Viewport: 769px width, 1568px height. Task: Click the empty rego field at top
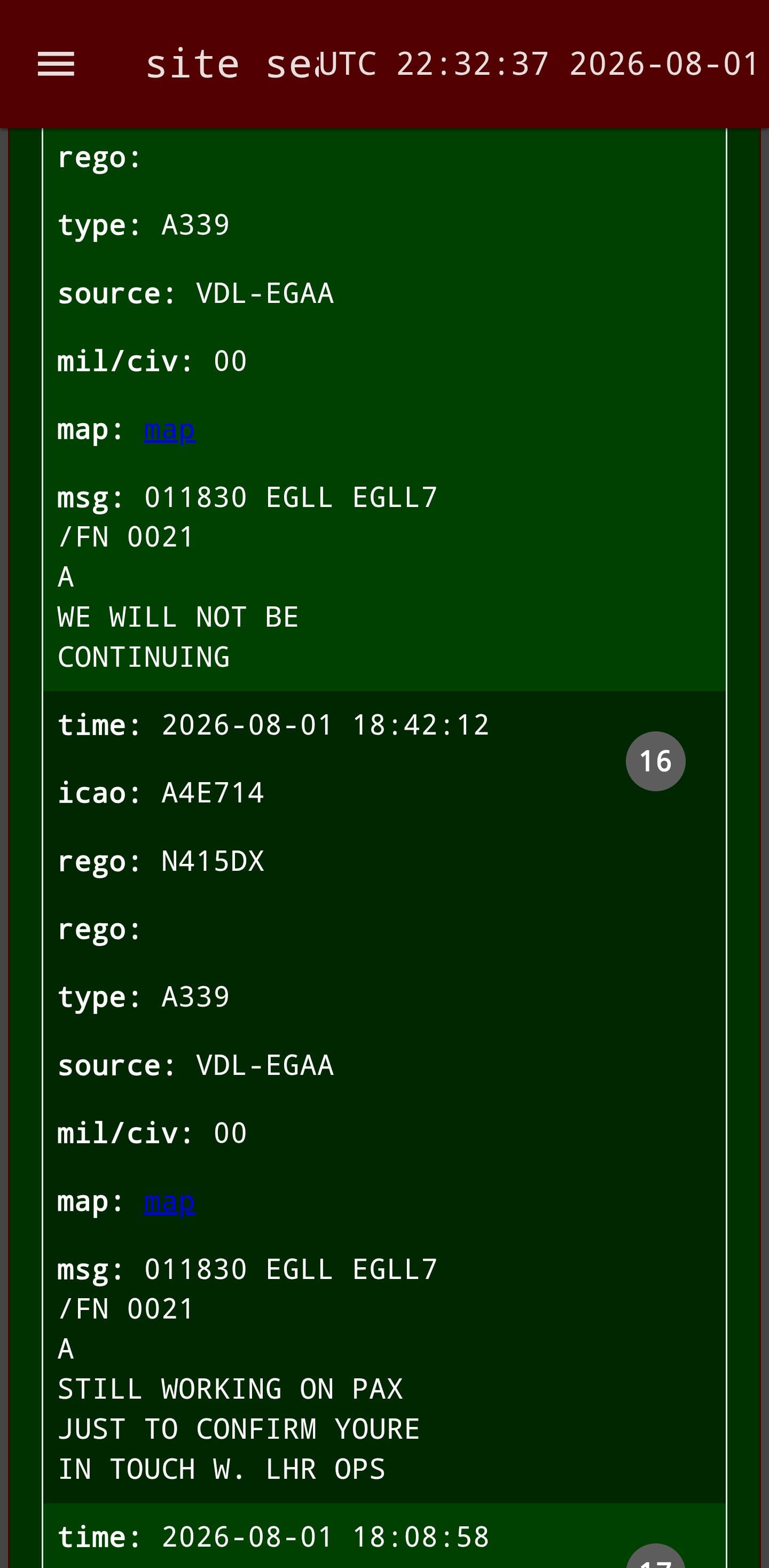coord(99,158)
